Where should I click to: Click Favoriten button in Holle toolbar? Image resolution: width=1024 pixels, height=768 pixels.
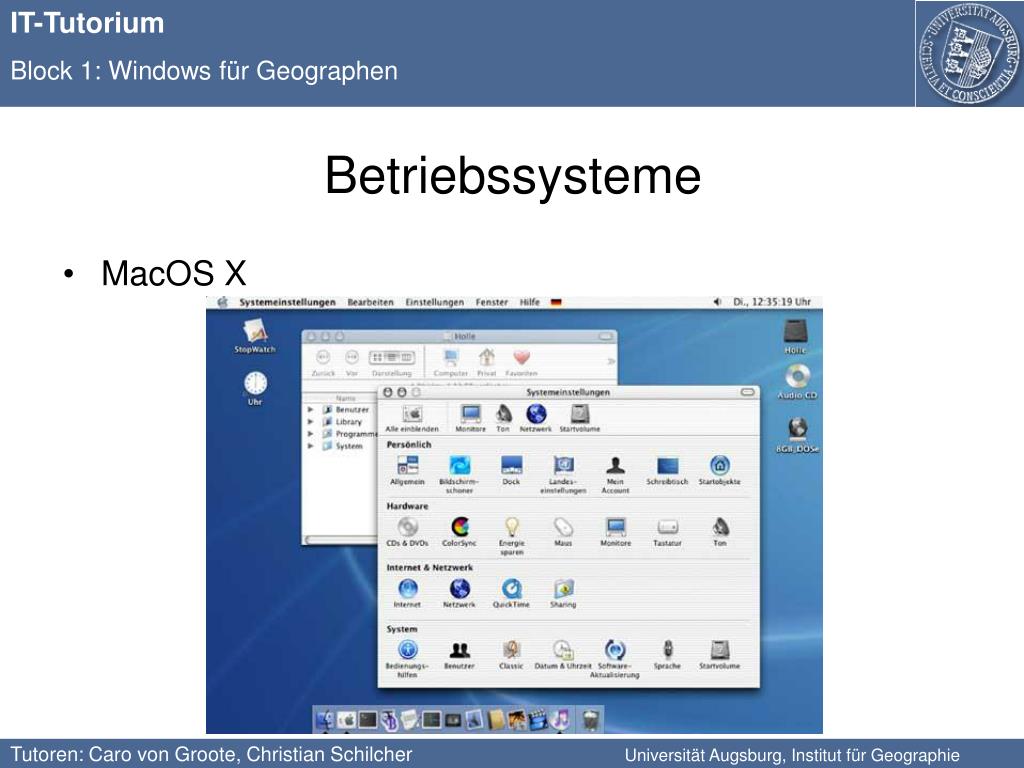coord(521,363)
